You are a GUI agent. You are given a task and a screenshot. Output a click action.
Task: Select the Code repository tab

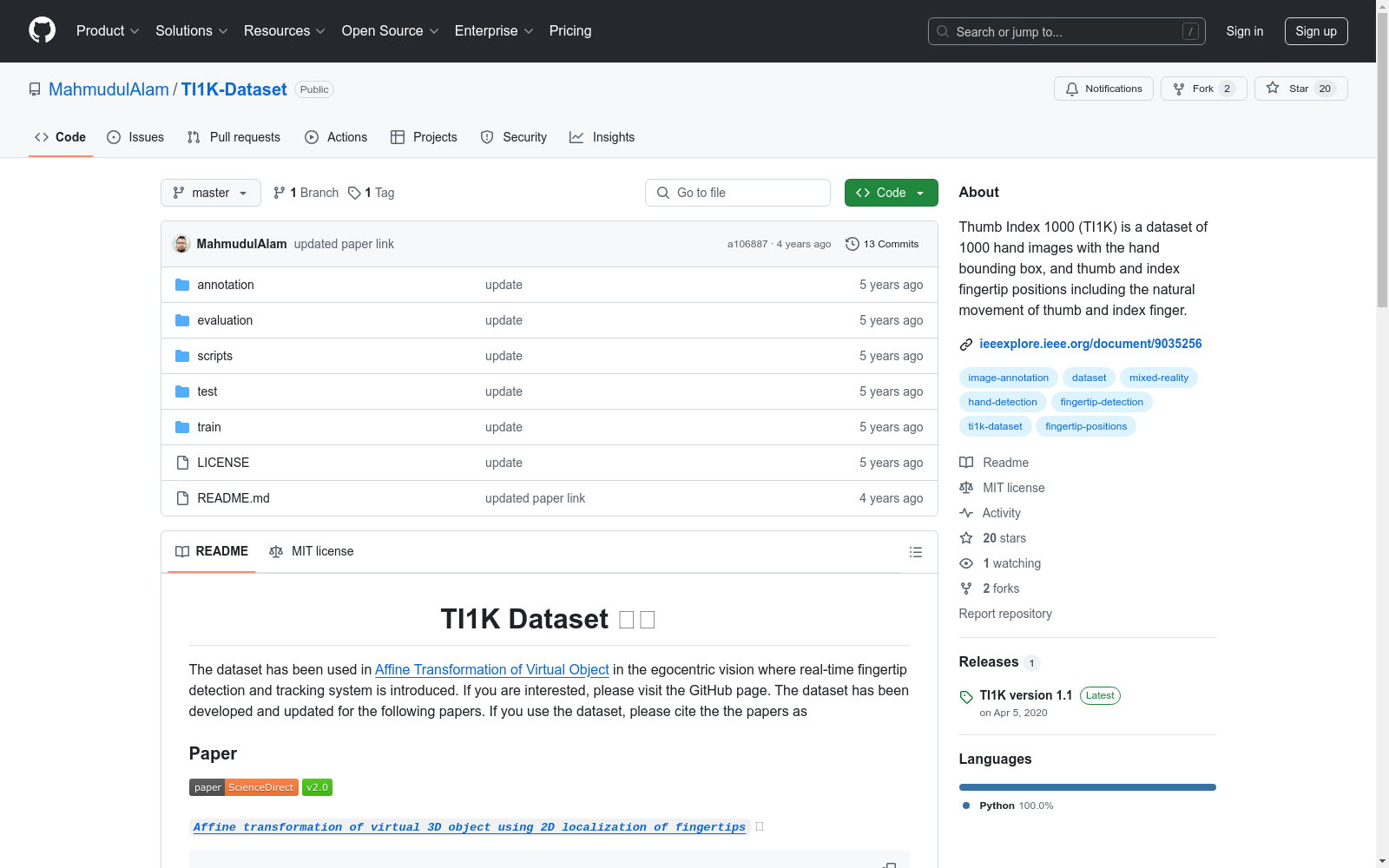point(61,137)
